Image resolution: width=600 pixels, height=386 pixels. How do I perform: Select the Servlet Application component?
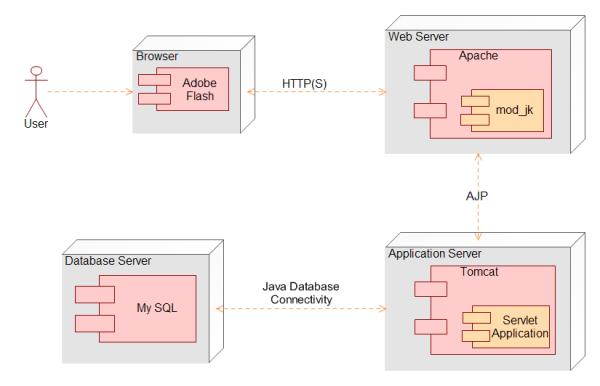click(506, 327)
